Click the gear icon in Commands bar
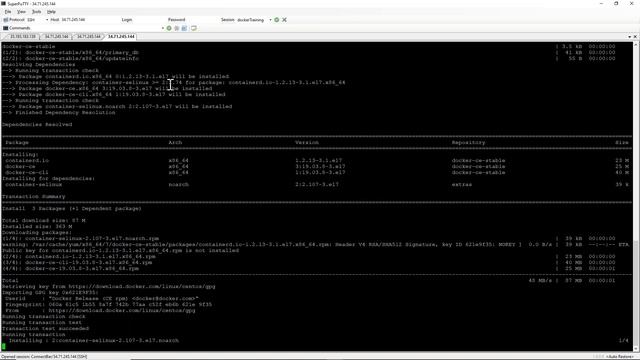Viewport: 640px width, 360px height. [x=177, y=28]
